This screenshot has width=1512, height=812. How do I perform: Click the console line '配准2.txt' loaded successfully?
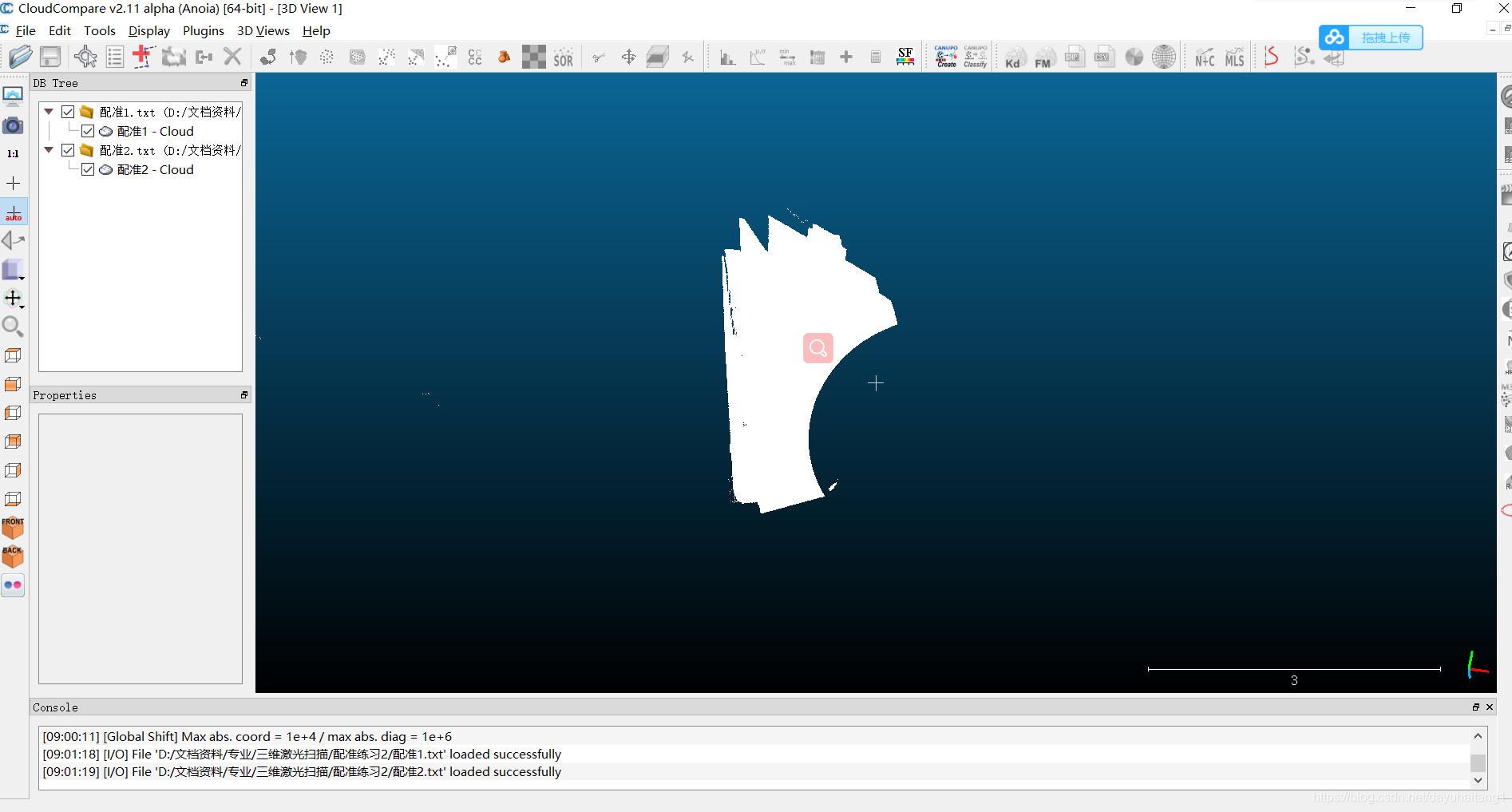click(302, 771)
